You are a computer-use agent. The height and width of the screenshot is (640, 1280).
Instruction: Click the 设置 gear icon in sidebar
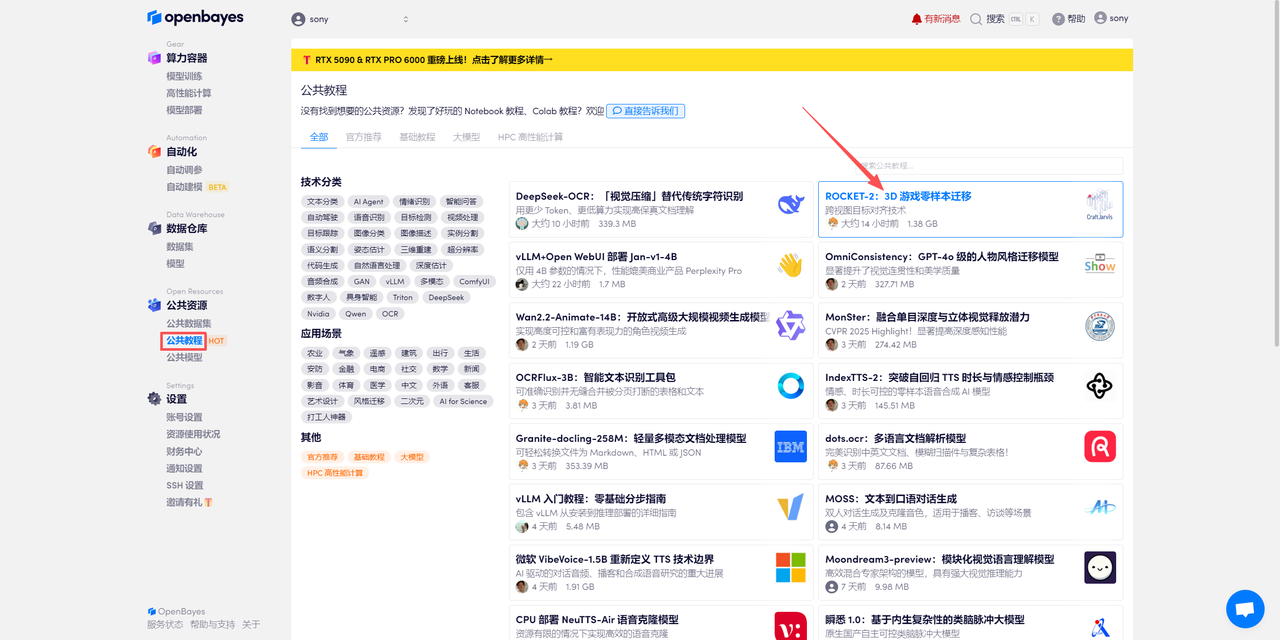point(154,398)
